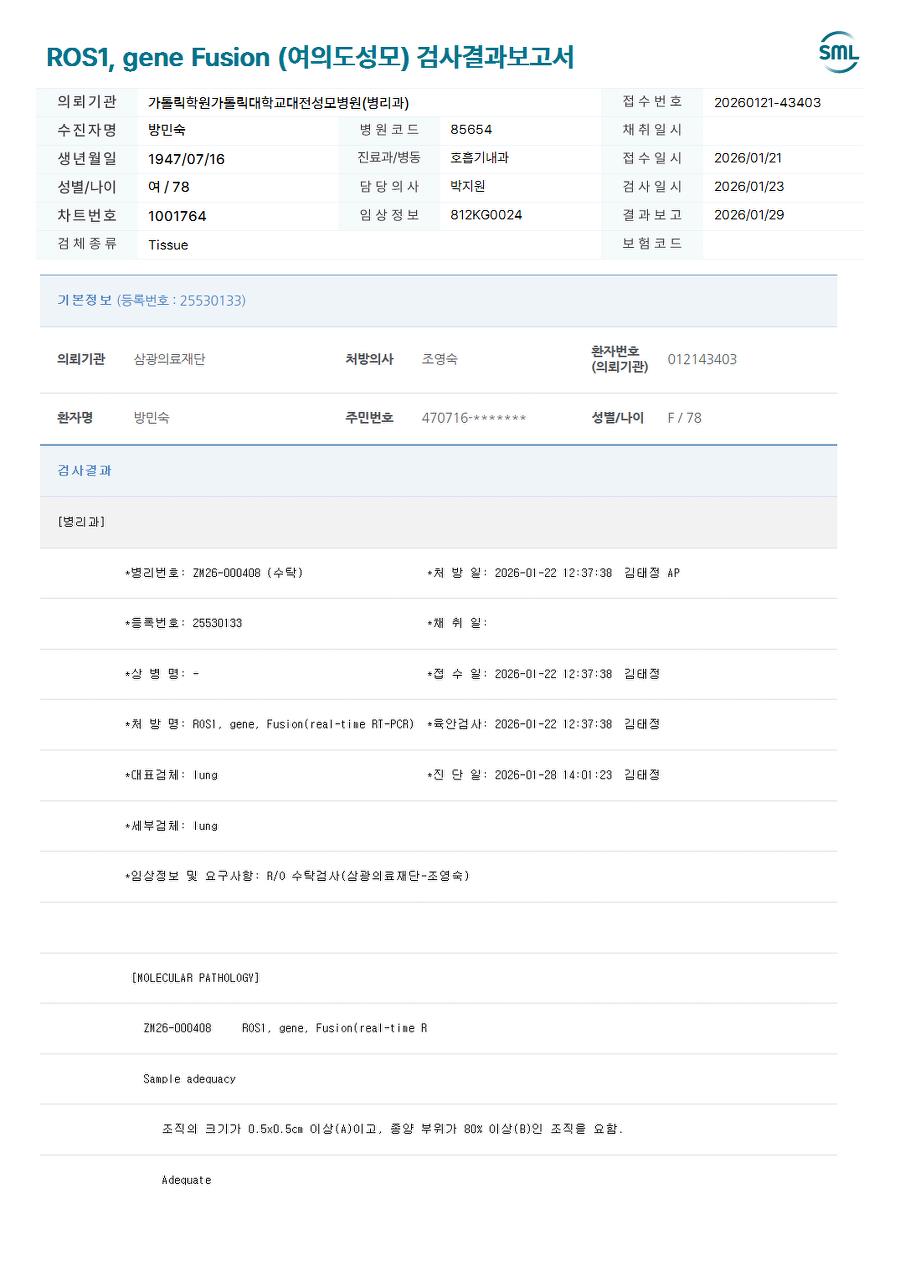
Task: Click the 처방의사 value 조영숙
Action: pyautogui.click(x=440, y=359)
